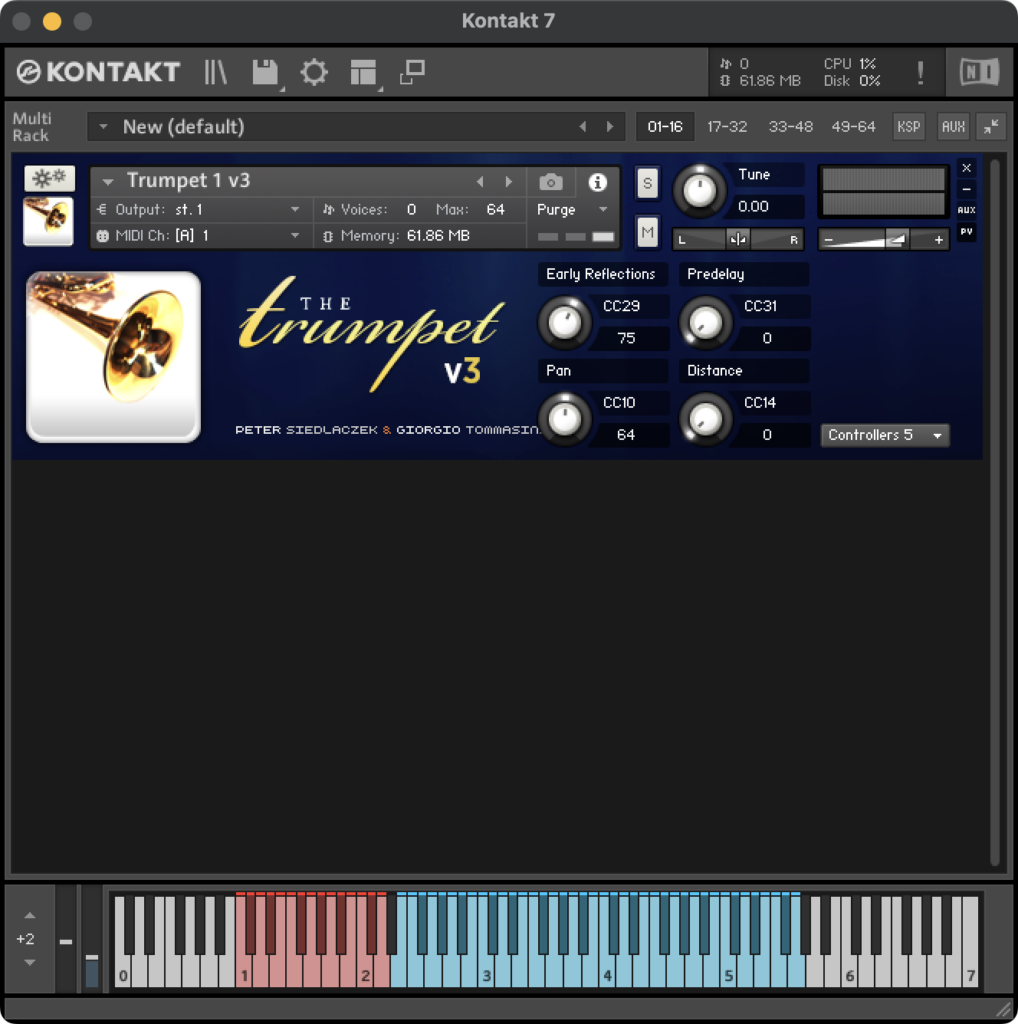Click the floppy disk save icon
The image size is (1018, 1024).
coord(265,72)
